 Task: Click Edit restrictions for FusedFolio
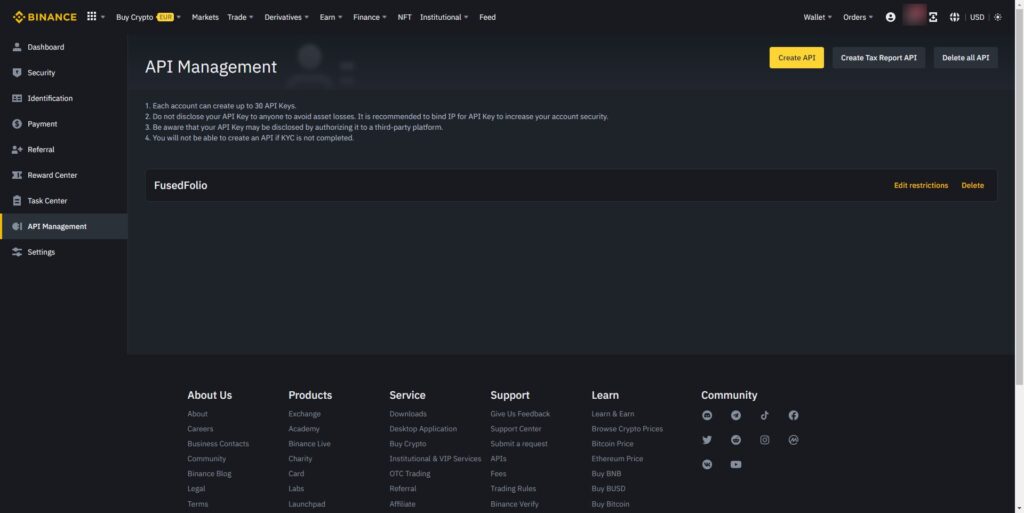(x=921, y=185)
